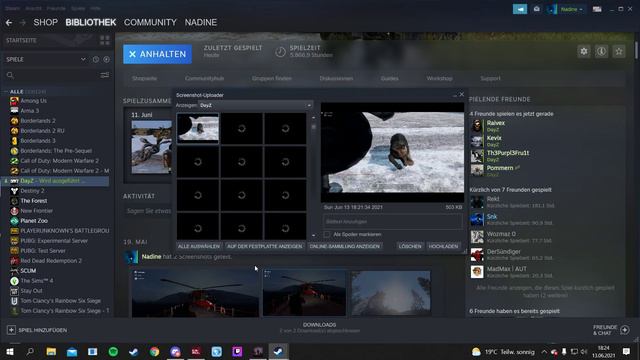
Task: Open the first helicopter screenshot in activity
Action: pyautogui.click(x=195, y=293)
